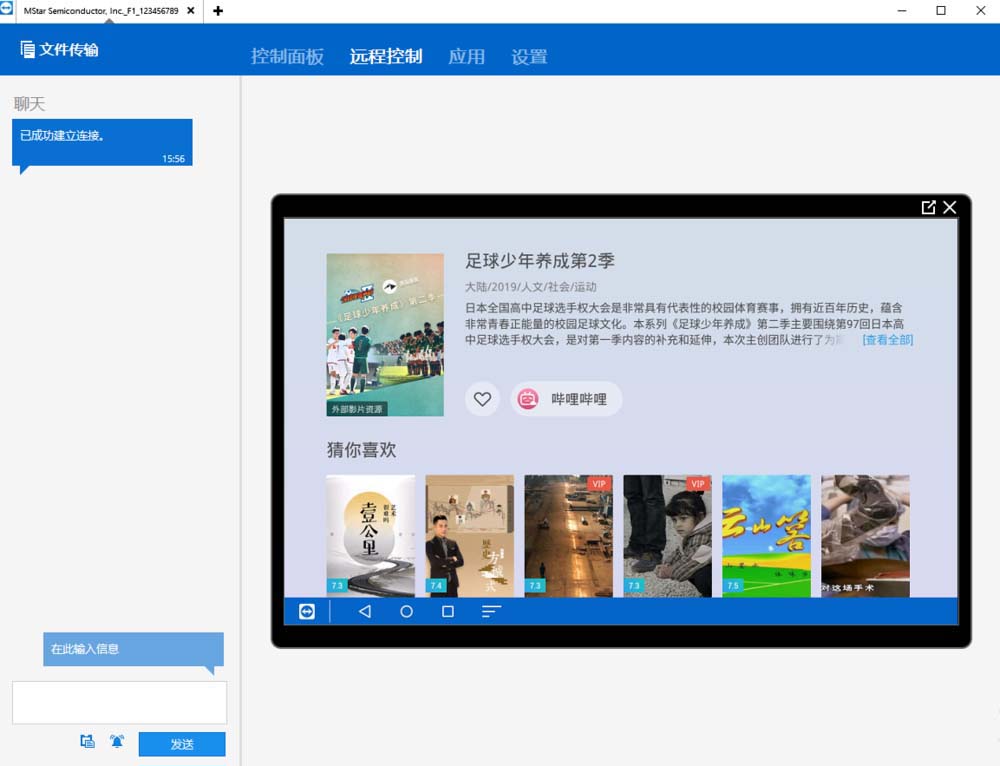The height and width of the screenshot is (766, 1000).
Task: Tap the Android recent apps square
Action: tap(448, 611)
